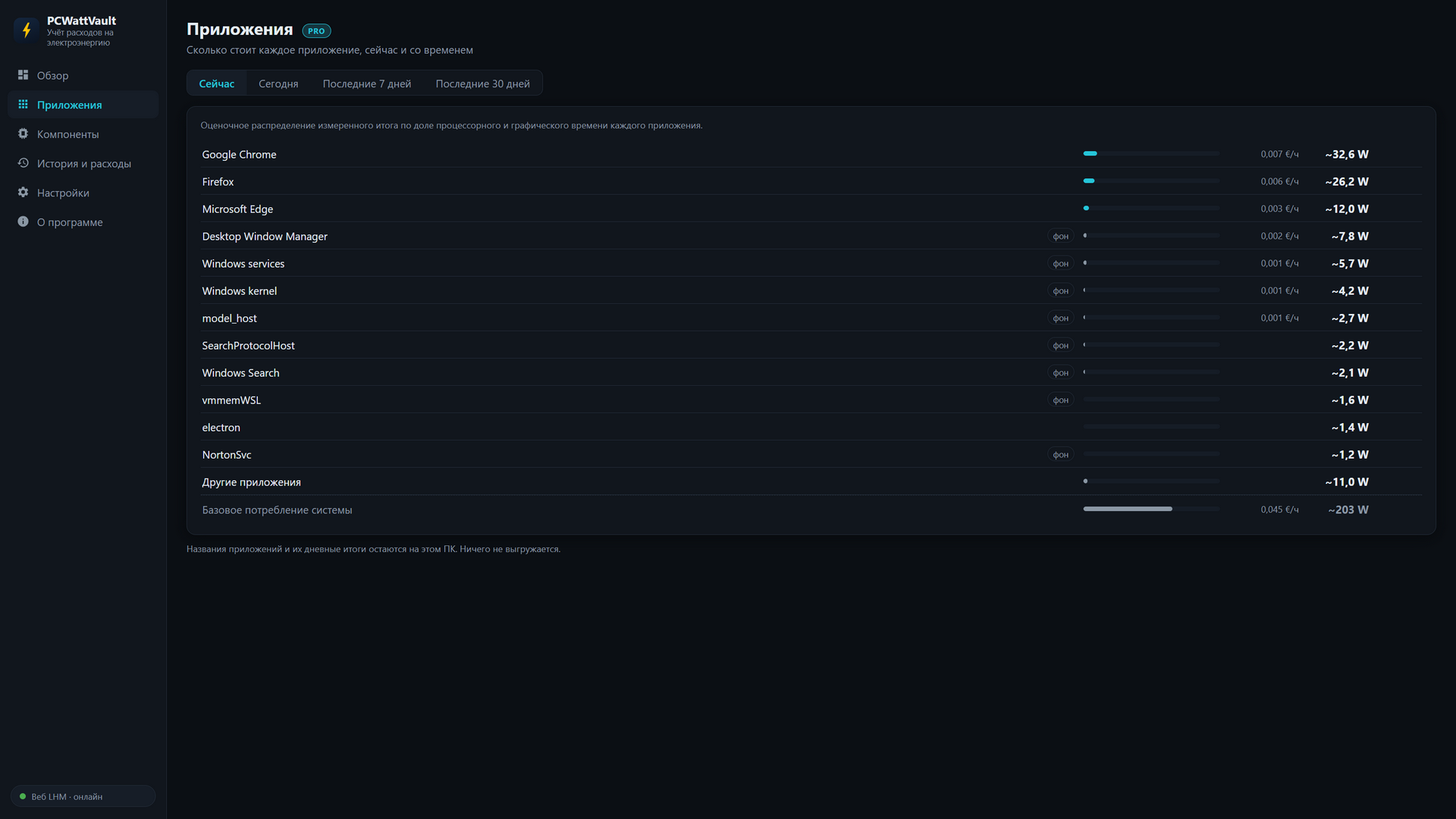The width and height of the screenshot is (1456, 819).
Task: Click the Google Chrome power usage bar
Action: click(1151, 154)
